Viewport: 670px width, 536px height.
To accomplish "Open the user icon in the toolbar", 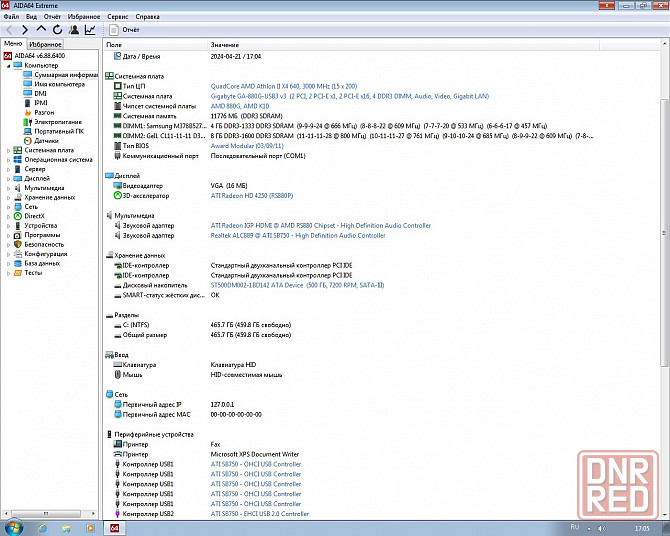I will [x=73, y=29].
